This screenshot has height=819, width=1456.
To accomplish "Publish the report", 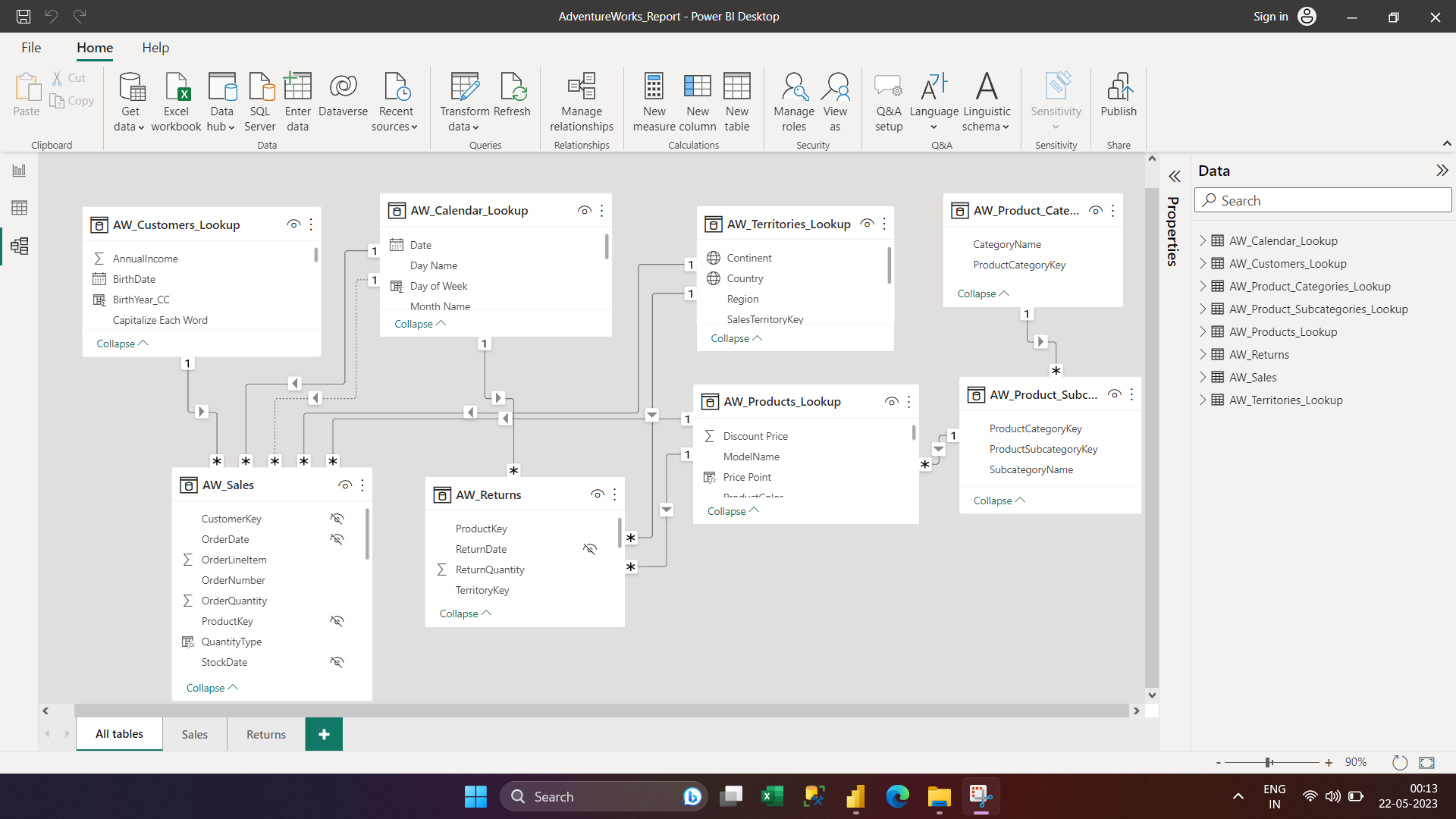I will 1119,95.
